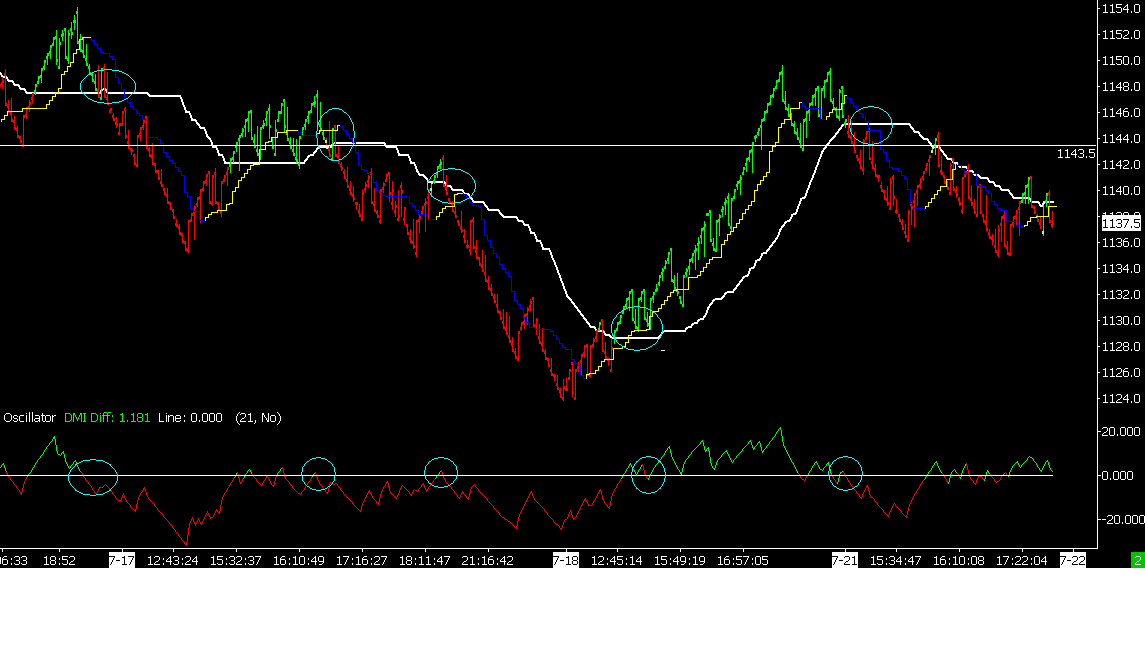Screen dimensions: 1145x672
Task: Click the 15:49:19 time axis label
Action: pos(679,561)
